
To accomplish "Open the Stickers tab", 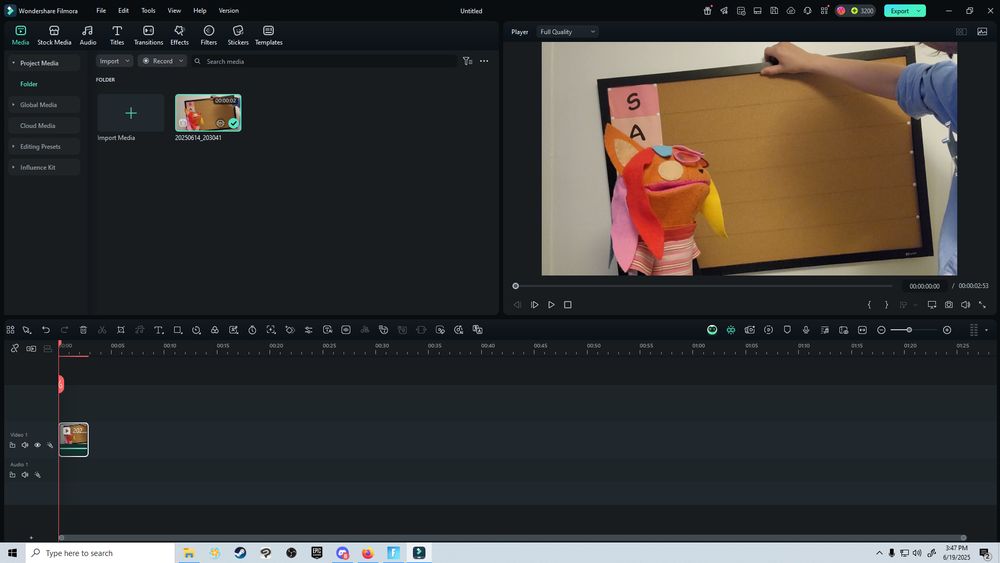I will point(238,35).
